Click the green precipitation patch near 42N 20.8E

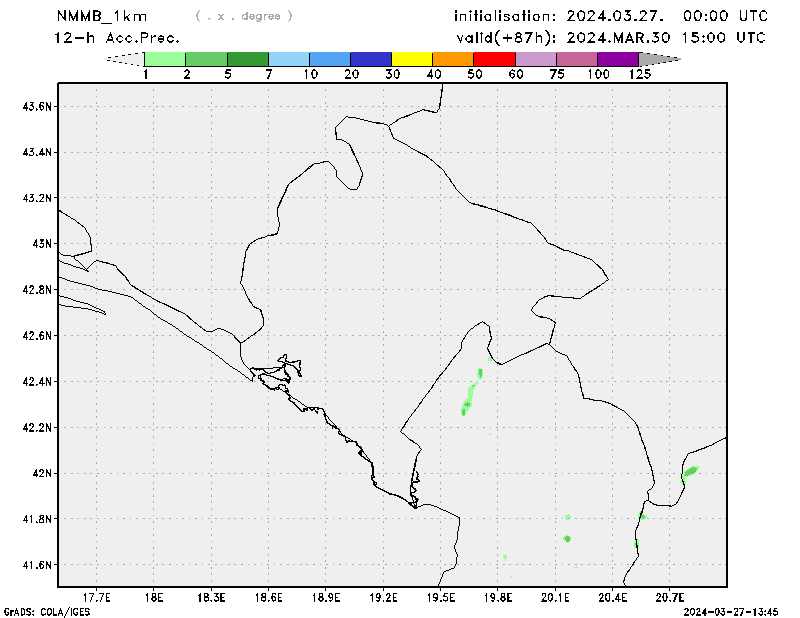689,472
